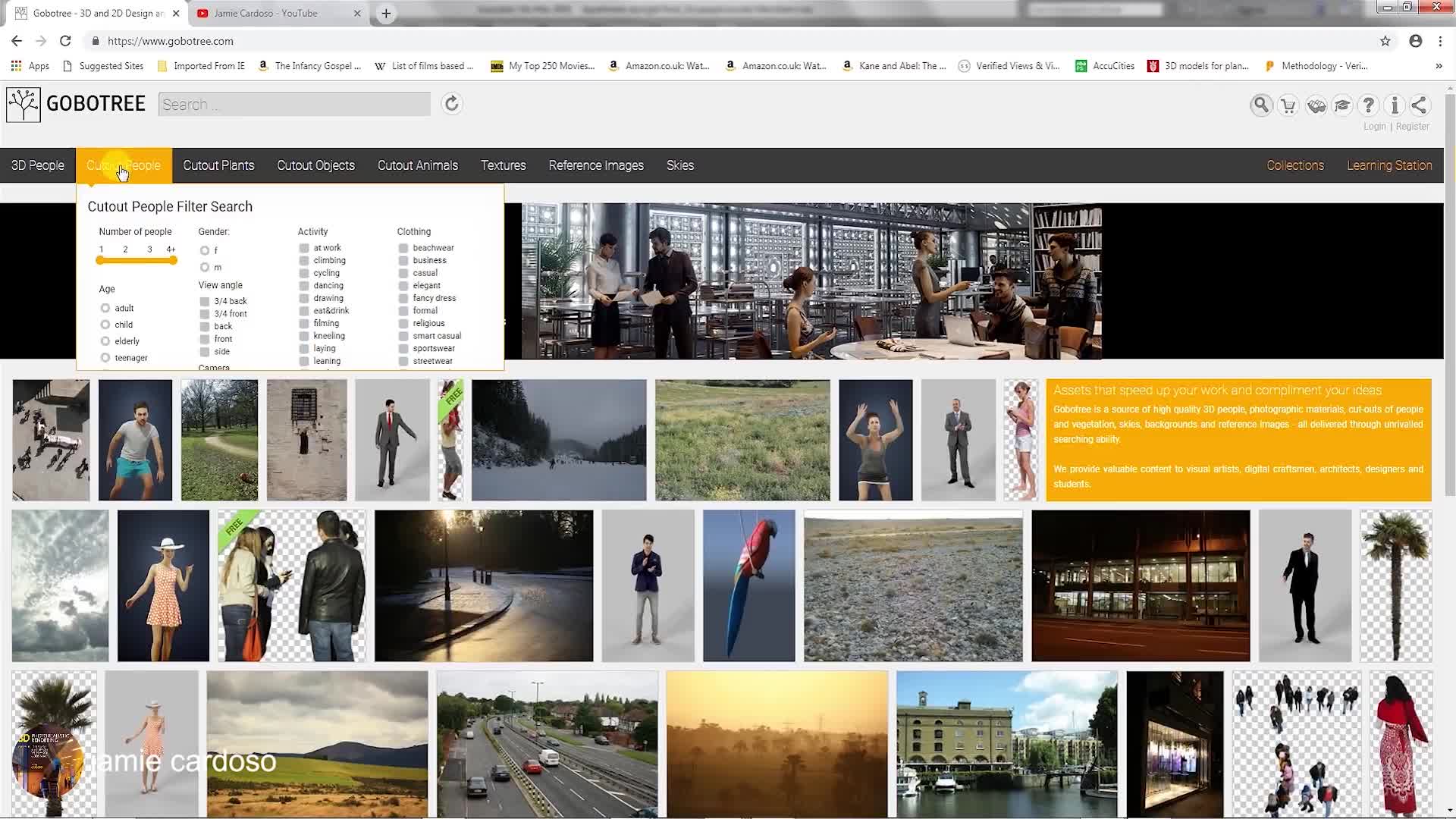This screenshot has width=1456, height=819.
Task: Open the Cutout Plants menu
Action: click(x=218, y=165)
